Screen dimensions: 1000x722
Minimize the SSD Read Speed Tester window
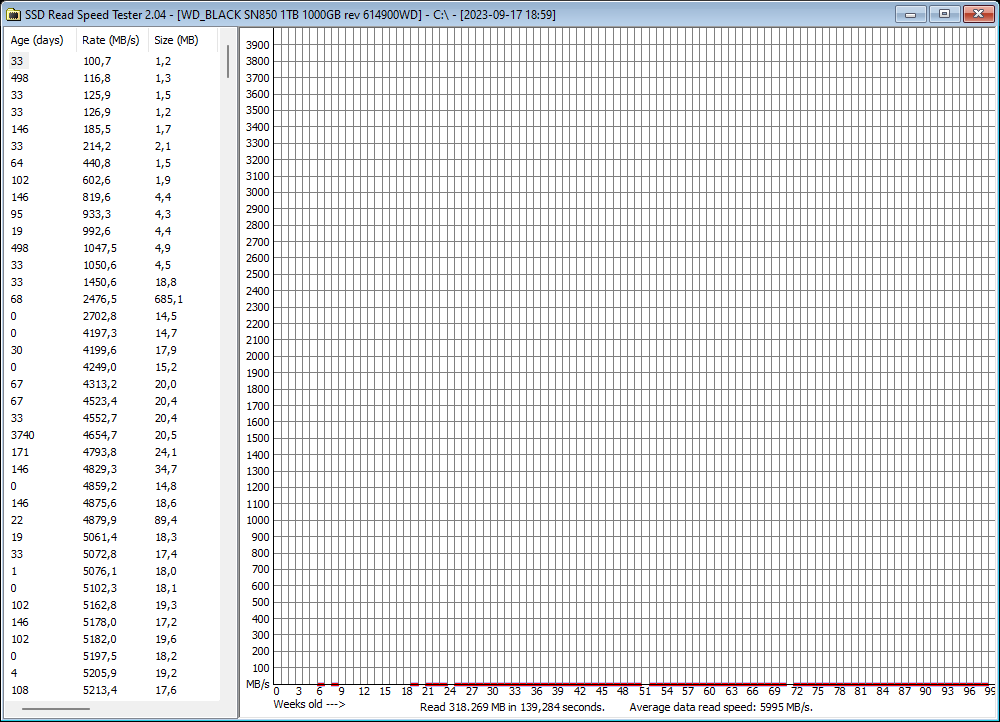click(910, 14)
